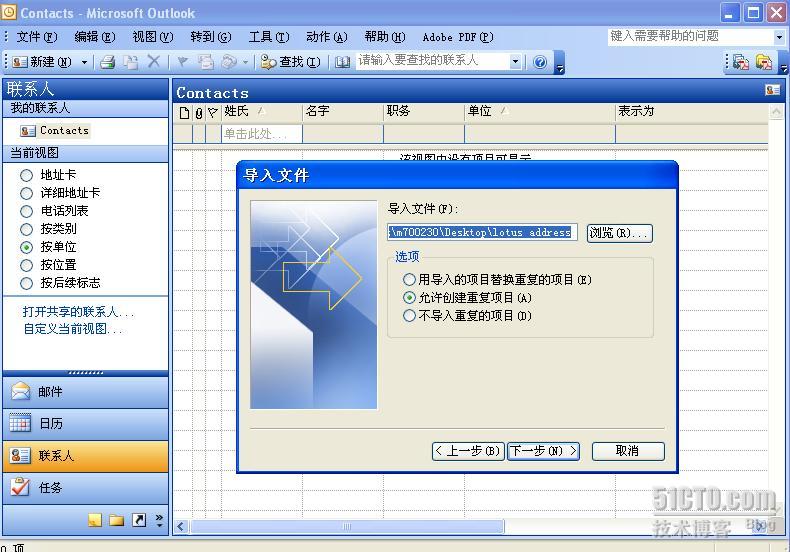
Task: Click the horizontal scrollbar thumb in contacts list
Action: pyautogui.click(x=347, y=527)
